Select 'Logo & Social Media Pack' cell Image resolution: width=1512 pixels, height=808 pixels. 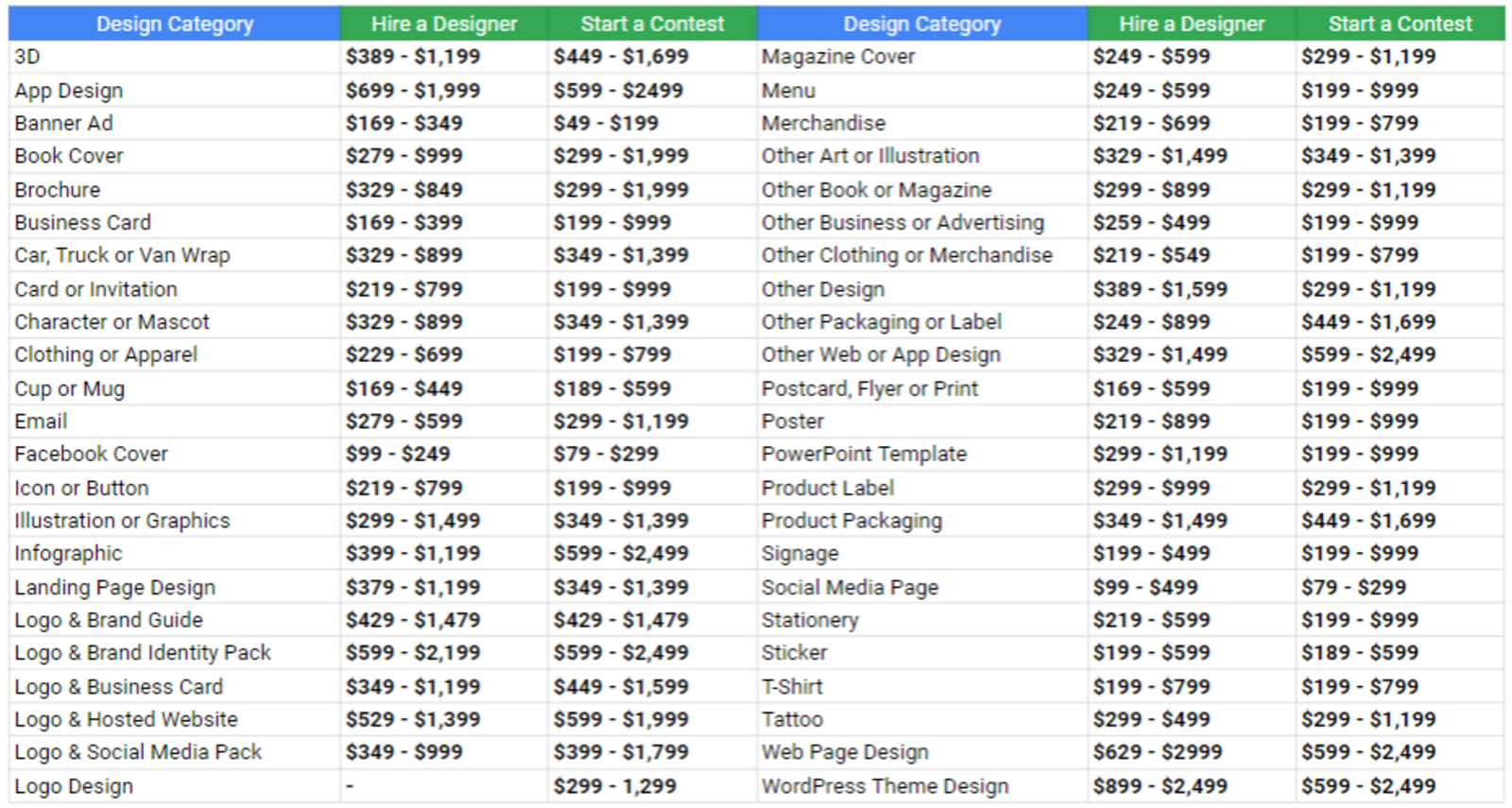(x=175, y=752)
